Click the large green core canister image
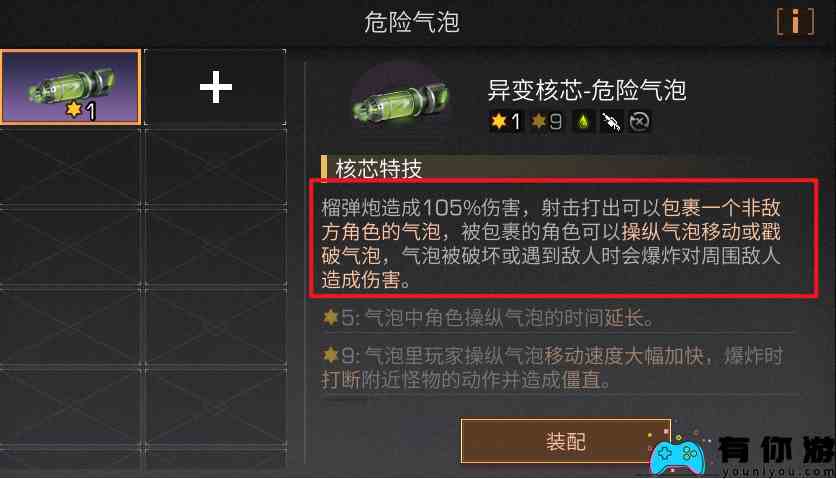The width and height of the screenshot is (836, 479). (401, 101)
